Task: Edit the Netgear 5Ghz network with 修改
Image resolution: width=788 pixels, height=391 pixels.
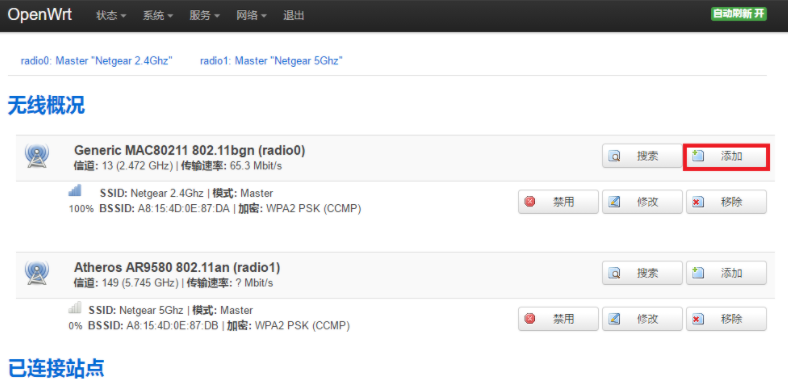Action: pos(642,319)
